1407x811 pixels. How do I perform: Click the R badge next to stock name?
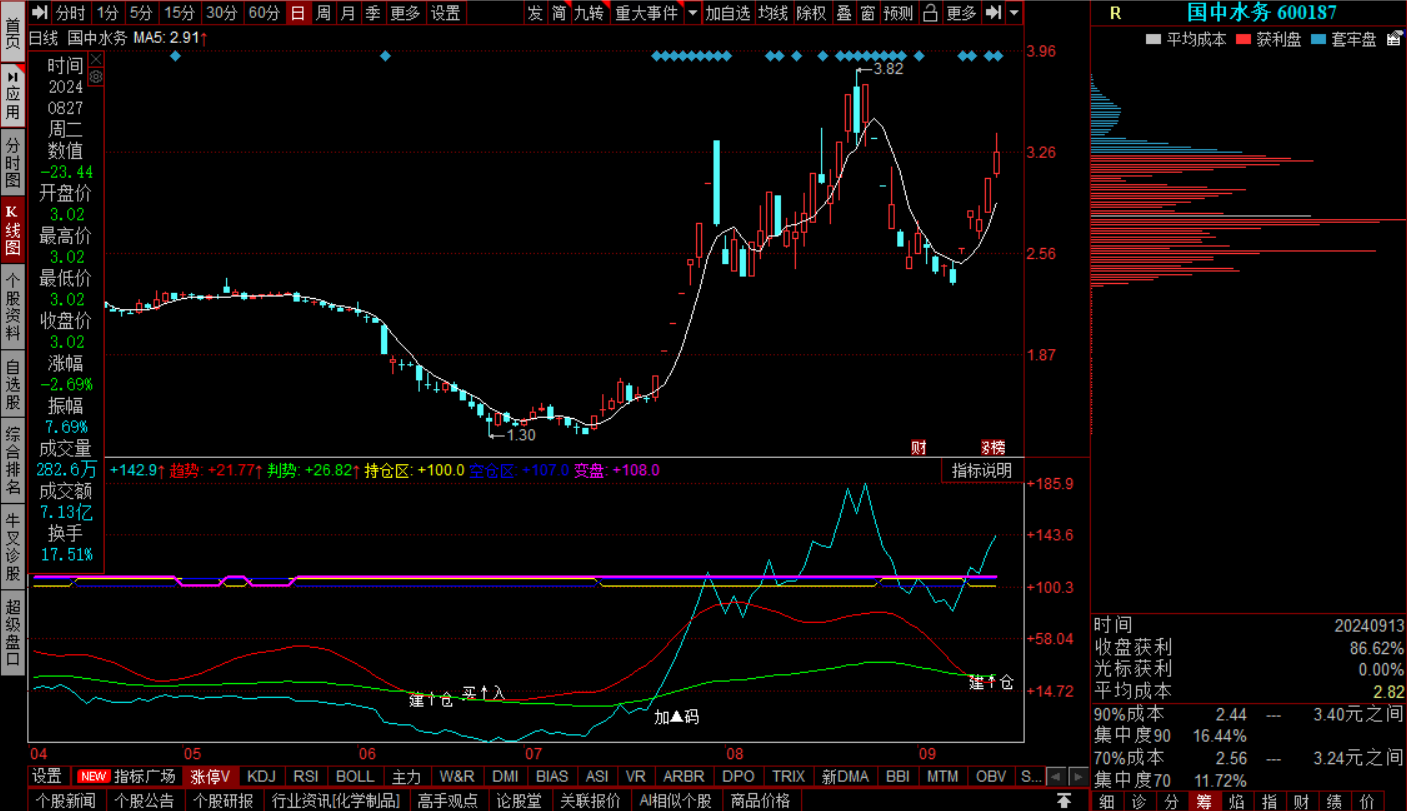(1116, 13)
